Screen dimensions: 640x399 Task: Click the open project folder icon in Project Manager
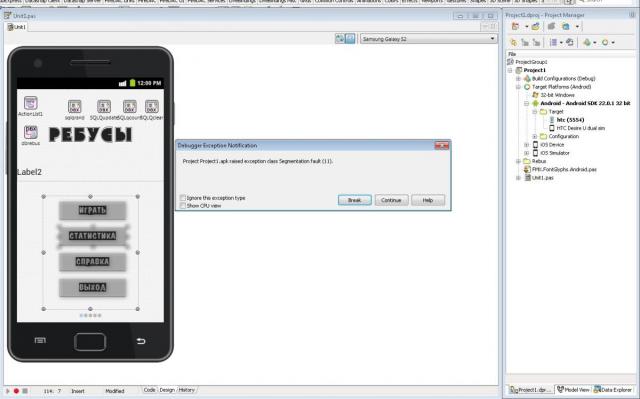536,27
